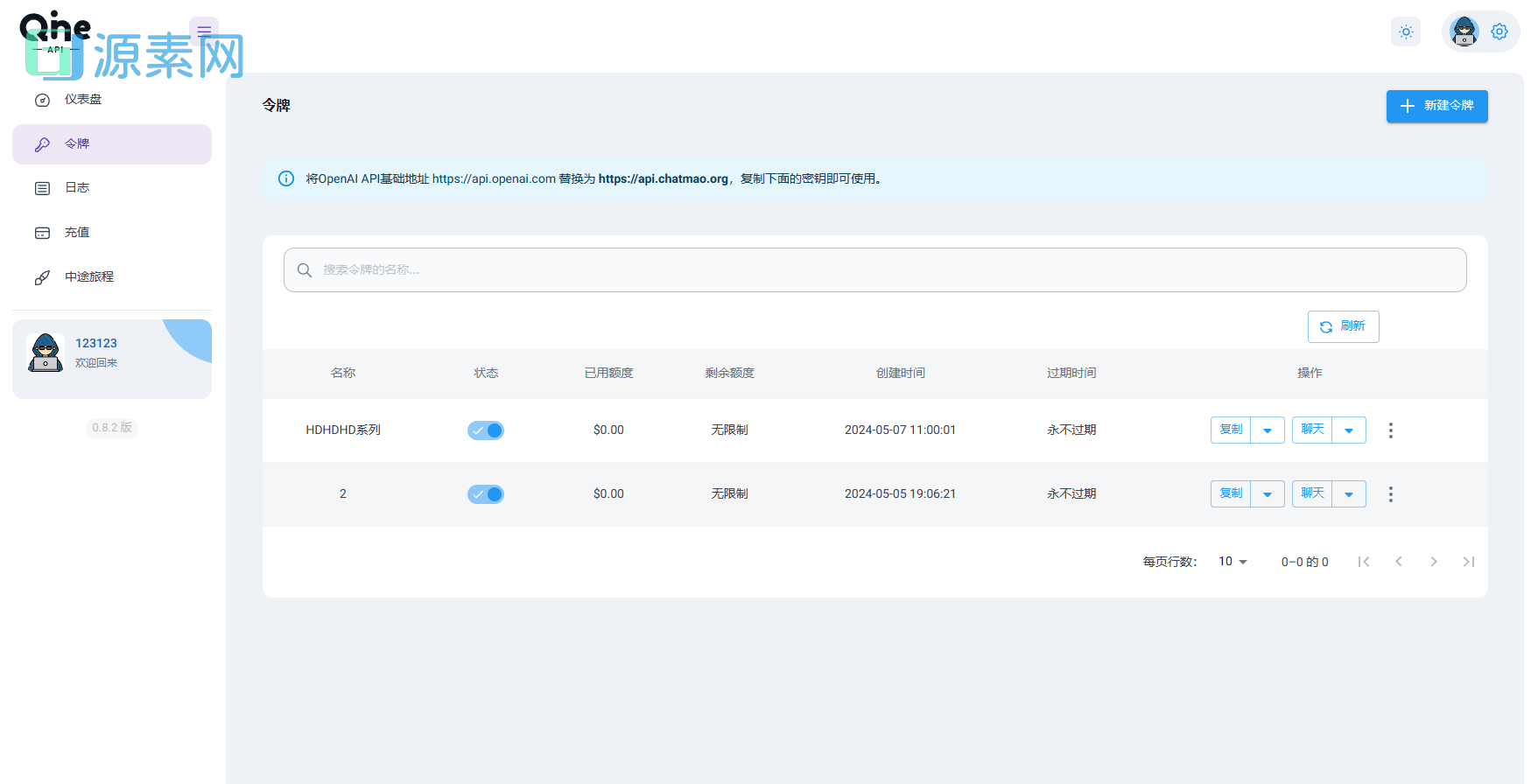Open the settings gear in the header

pos(1499,32)
